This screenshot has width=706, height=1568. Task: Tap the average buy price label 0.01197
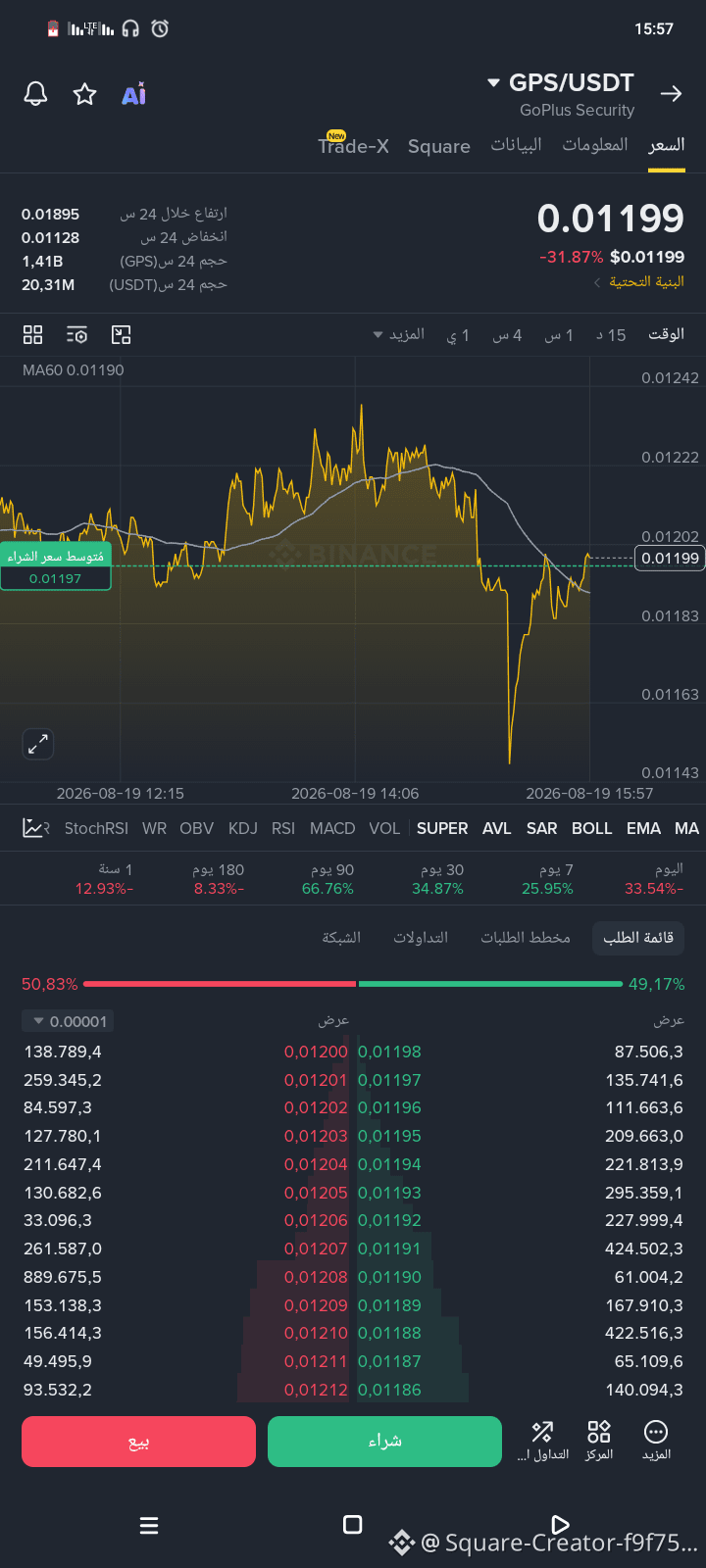pyautogui.click(x=56, y=567)
